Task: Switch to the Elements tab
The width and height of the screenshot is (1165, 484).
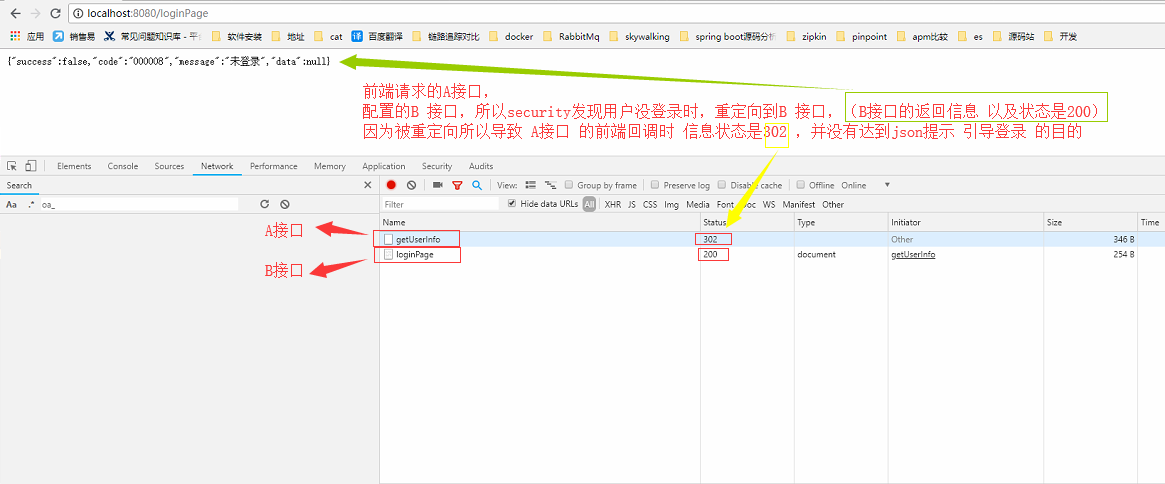Action: (74, 166)
